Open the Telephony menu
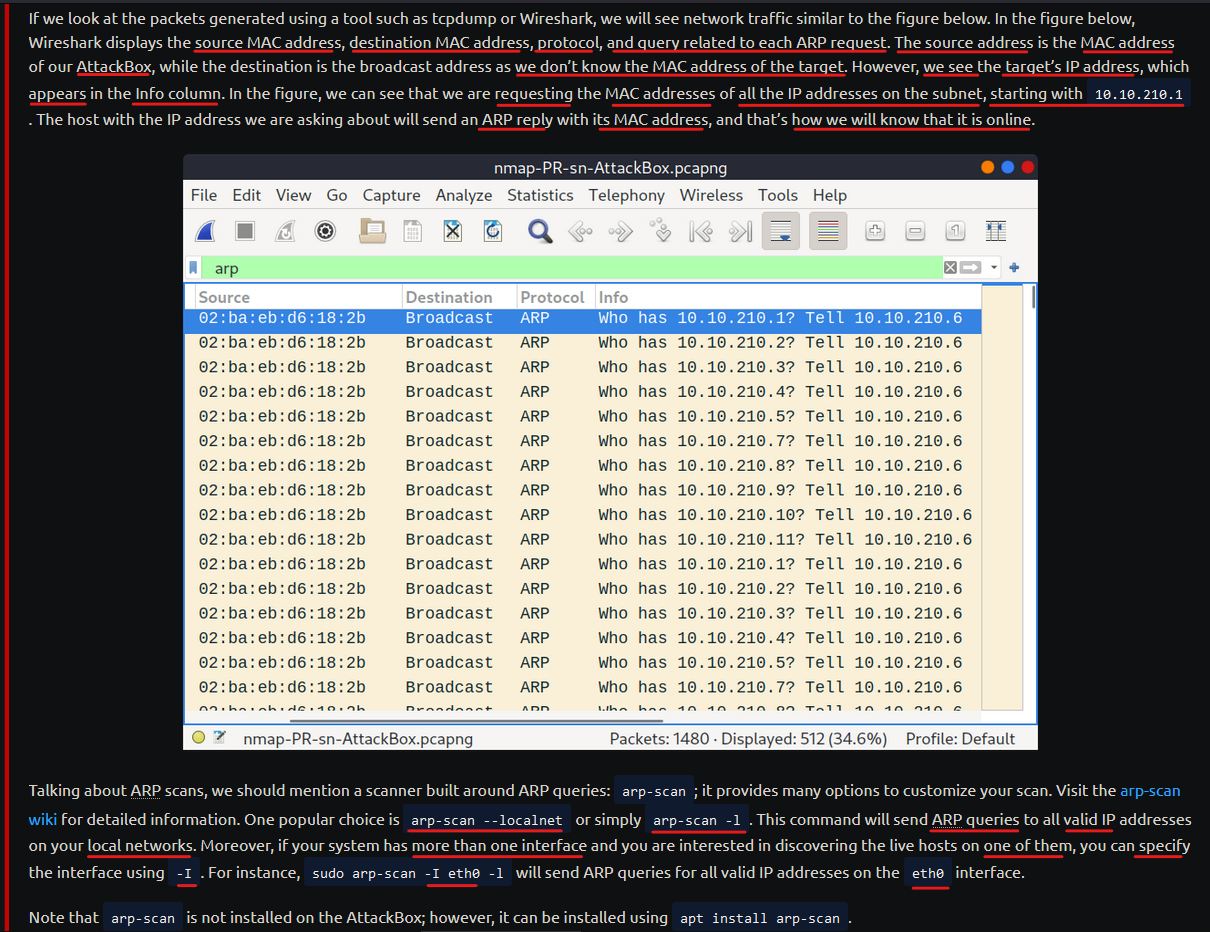Screen dimensions: 1210x932 click(x=627, y=195)
